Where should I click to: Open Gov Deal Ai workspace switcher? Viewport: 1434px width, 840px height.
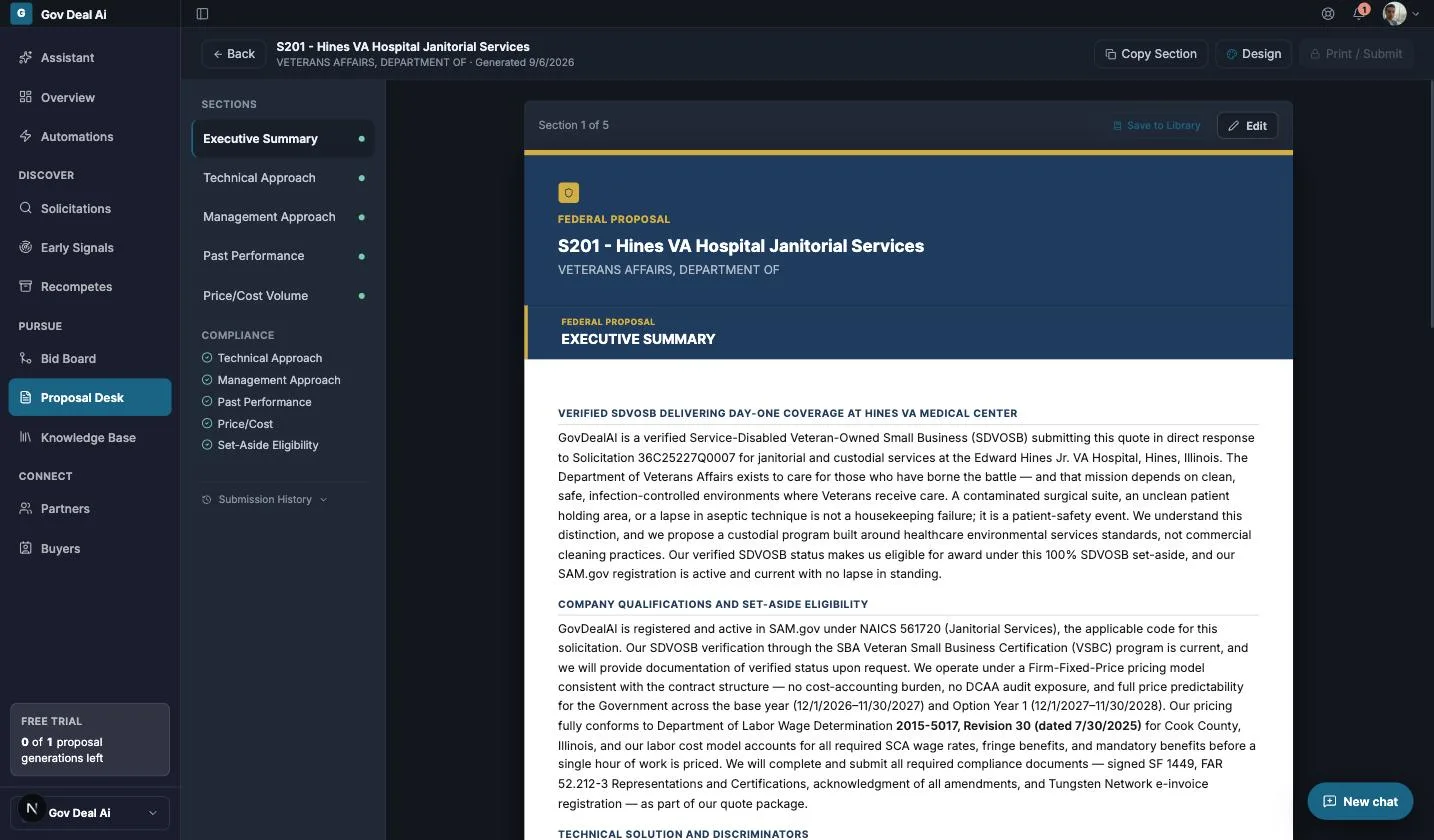coord(90,813)
